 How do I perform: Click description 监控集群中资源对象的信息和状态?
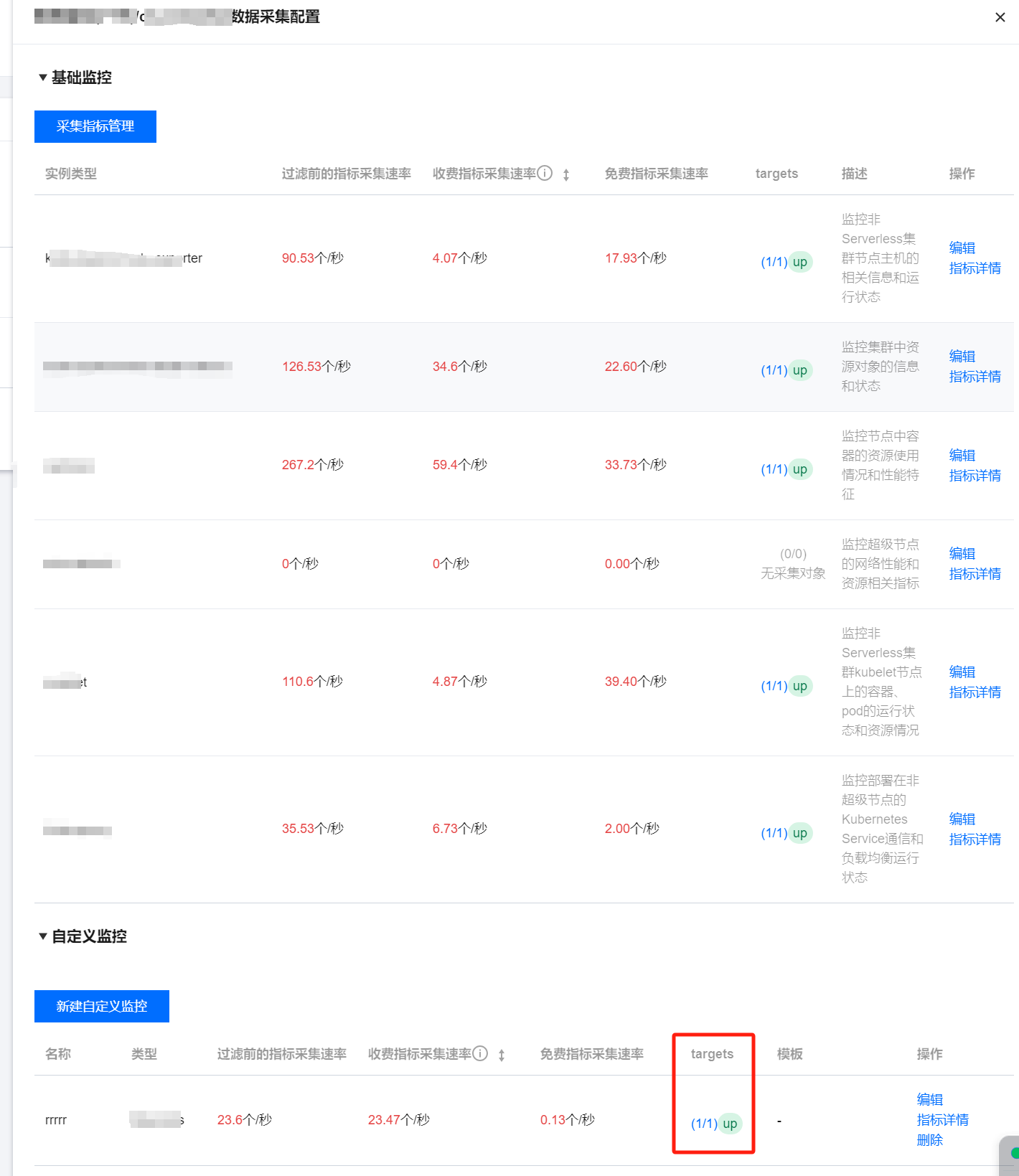(x=880, y=367)
